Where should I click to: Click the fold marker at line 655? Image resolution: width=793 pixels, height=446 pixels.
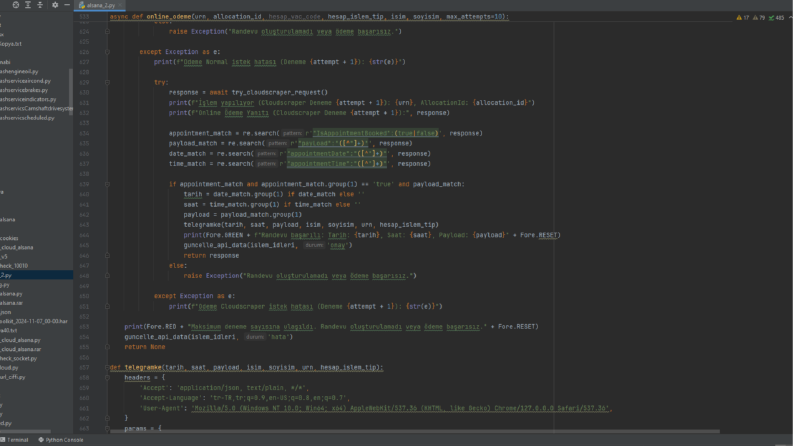pyautogui.click(x=107, y=347)
